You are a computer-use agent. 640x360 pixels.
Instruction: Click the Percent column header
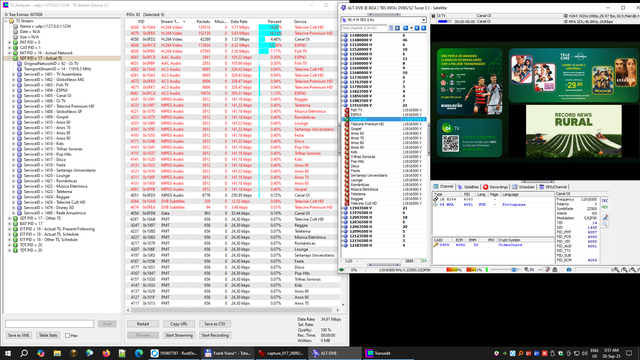274,21
